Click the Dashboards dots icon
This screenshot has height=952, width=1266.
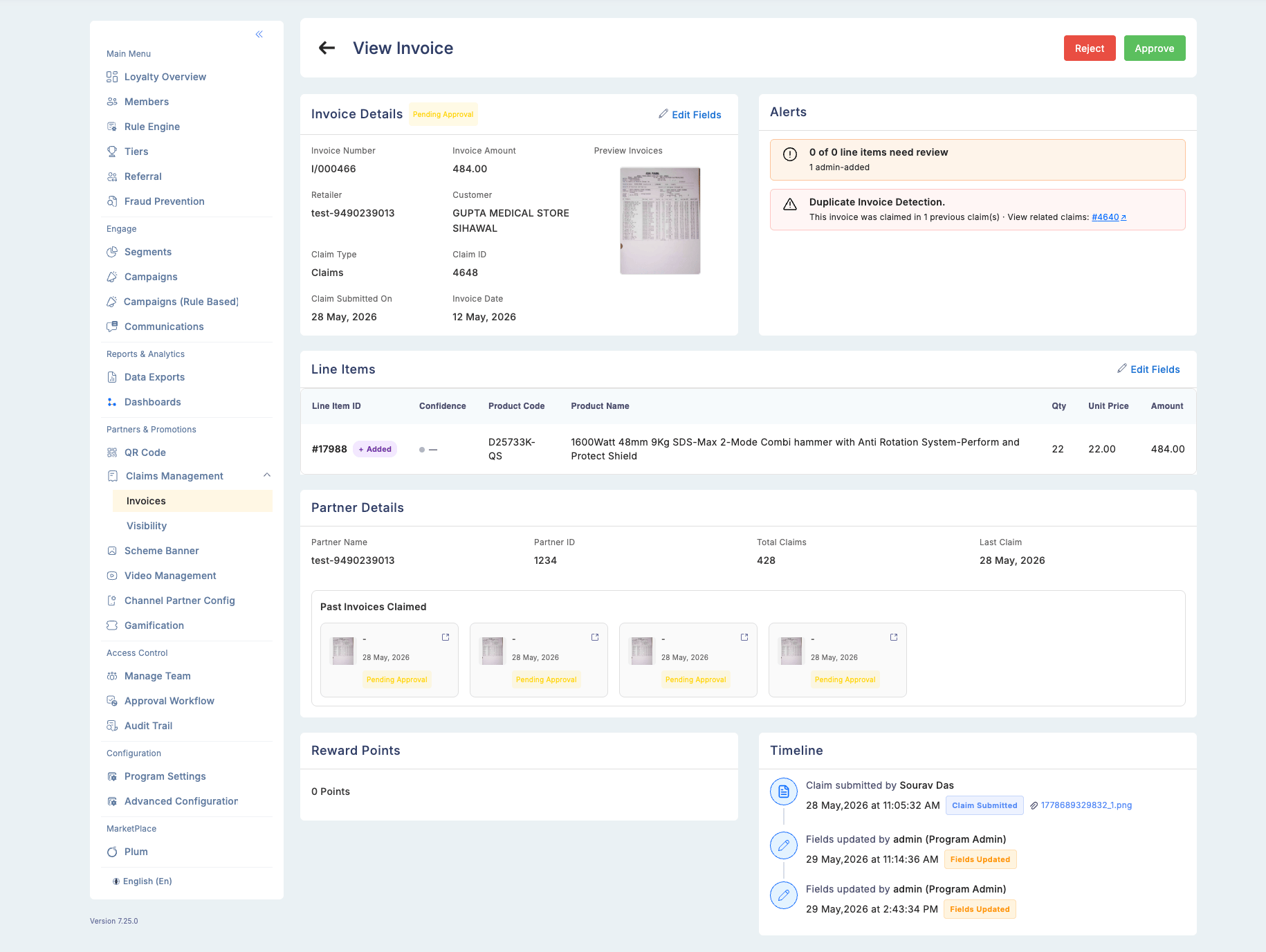pos(112,402)
